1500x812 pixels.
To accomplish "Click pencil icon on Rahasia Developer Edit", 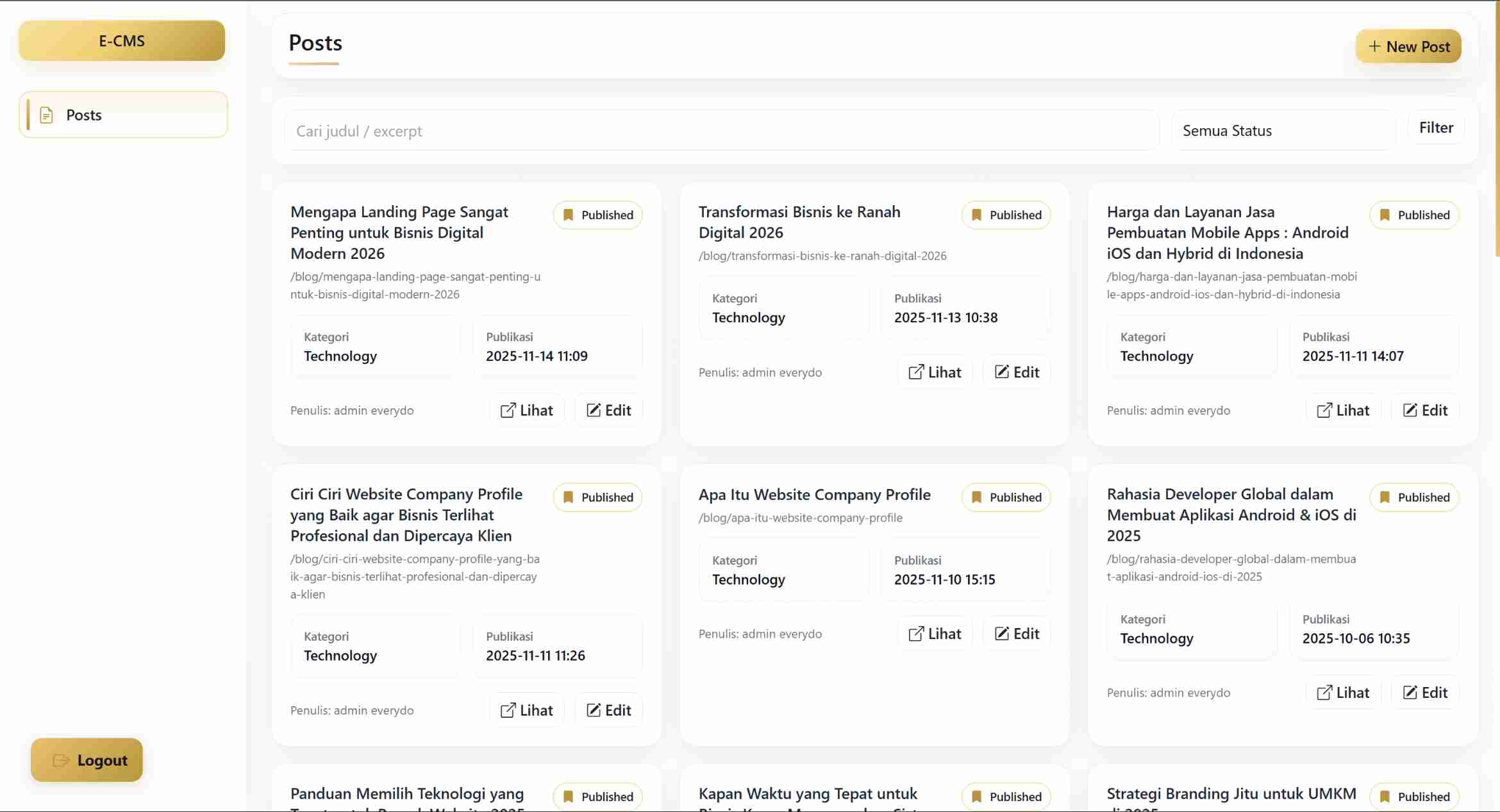I will [1410, 692].
